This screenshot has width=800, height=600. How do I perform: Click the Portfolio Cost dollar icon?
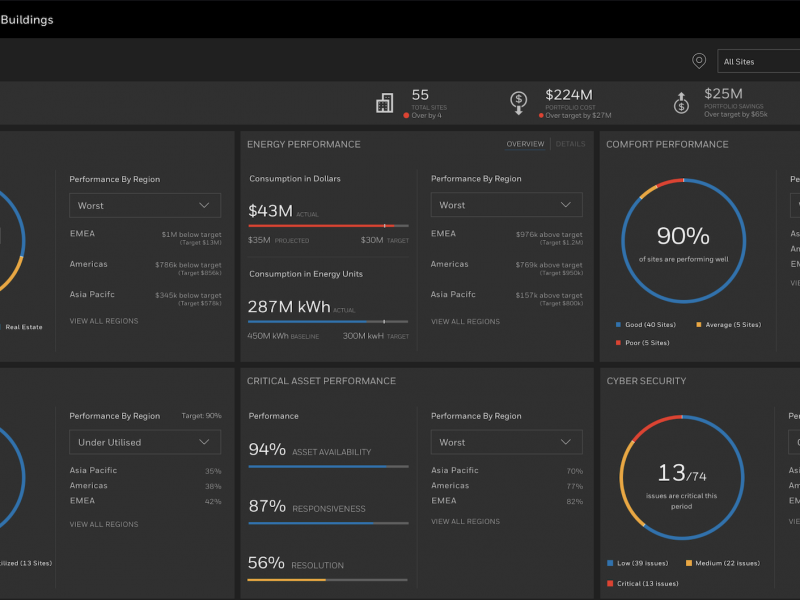point(519,101)
